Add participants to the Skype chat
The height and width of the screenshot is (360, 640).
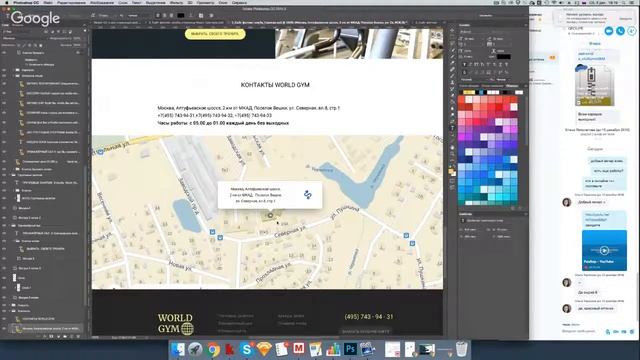631,31
